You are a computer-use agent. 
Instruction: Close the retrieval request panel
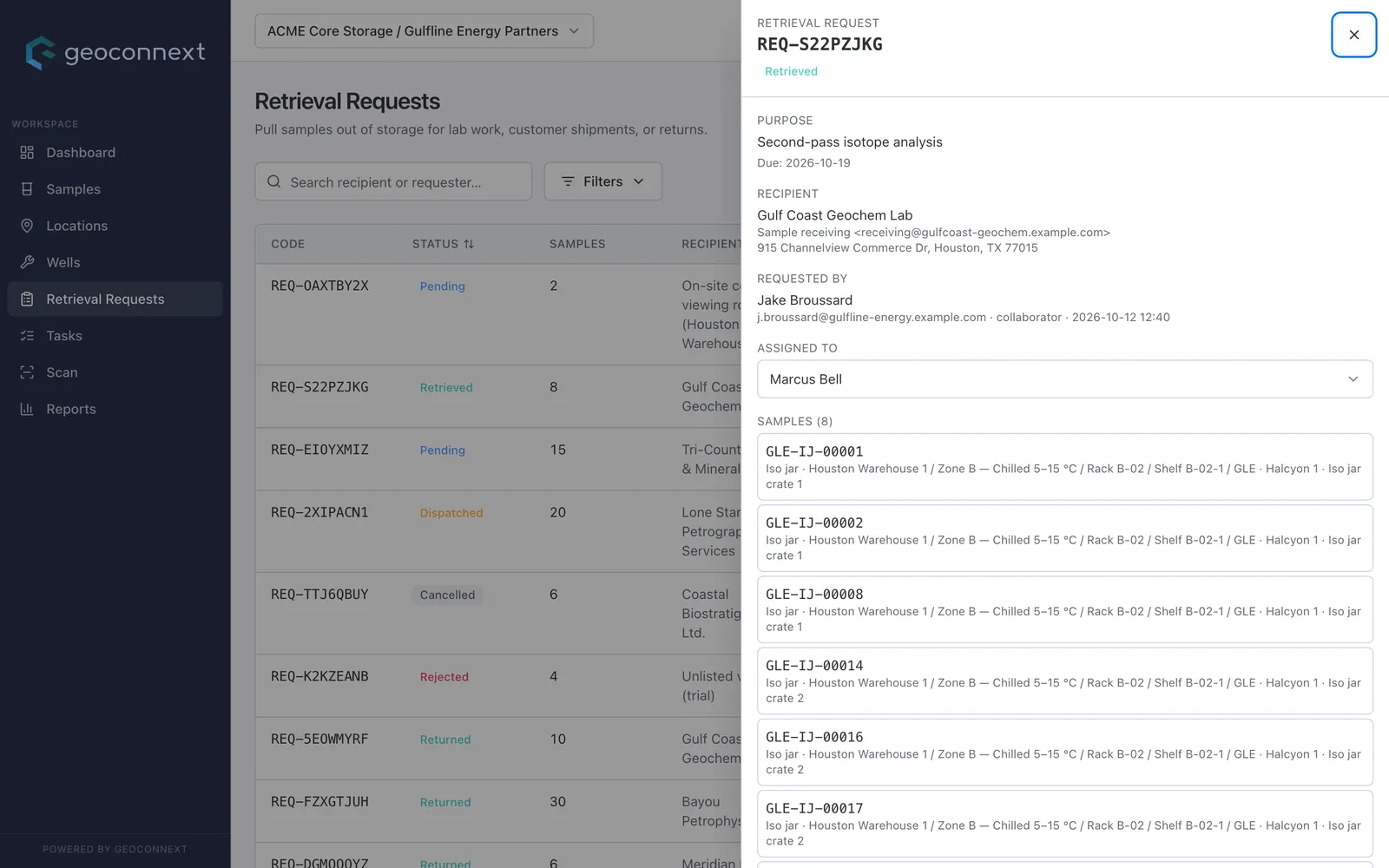(1353, 35)
